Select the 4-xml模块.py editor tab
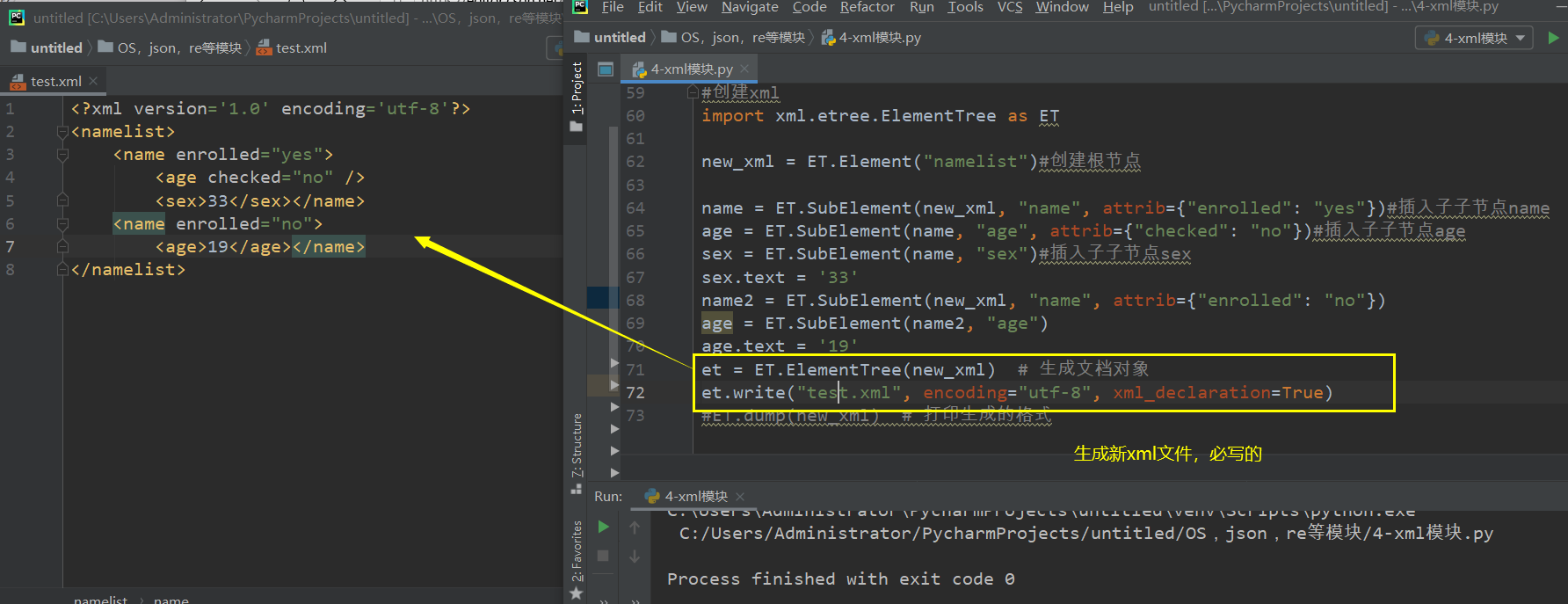This screenshot has width=1568, height=604. click(x=692, y=69)
